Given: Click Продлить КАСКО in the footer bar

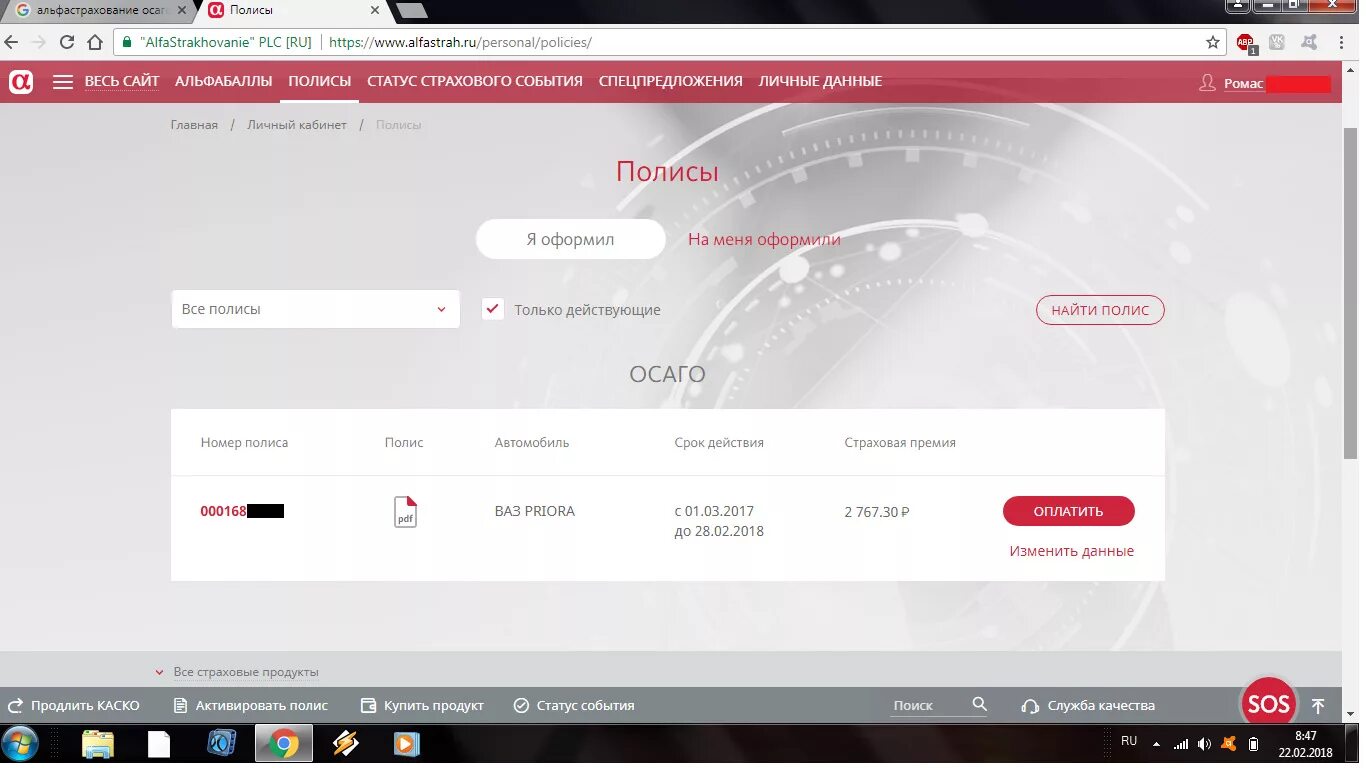Looking at the screenshot, I should pos(74,705).
